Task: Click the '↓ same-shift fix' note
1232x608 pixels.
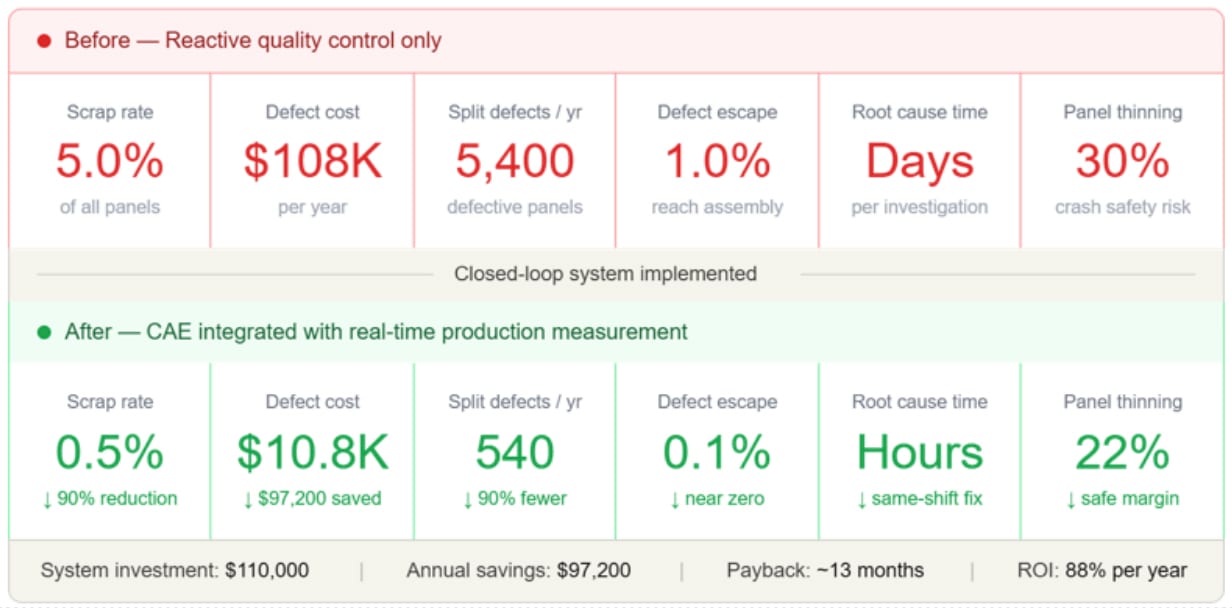Action: click(x=919, y=498)
